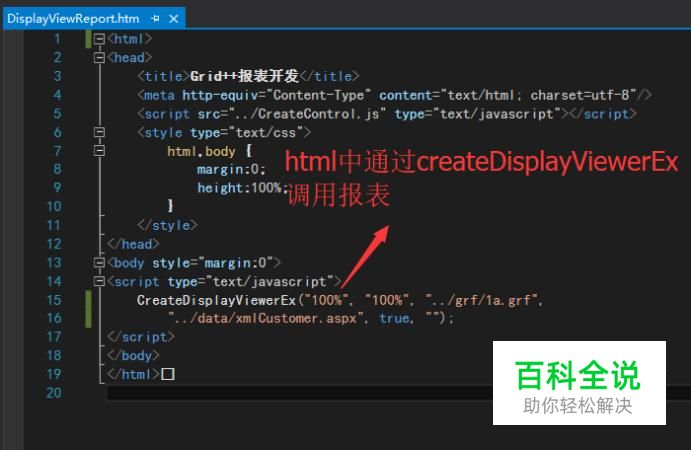Click the "Content-Type" value

click(x=318, y=95)
